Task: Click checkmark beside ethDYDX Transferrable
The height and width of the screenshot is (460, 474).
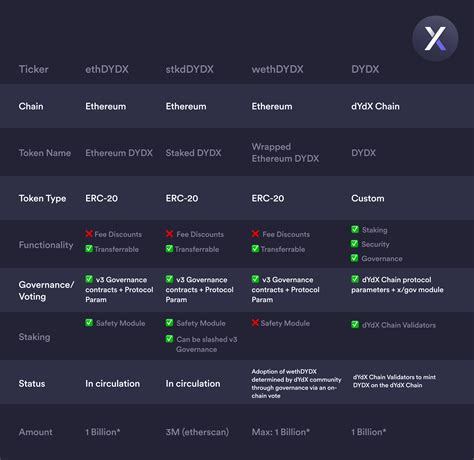Action: pos(89,248)
